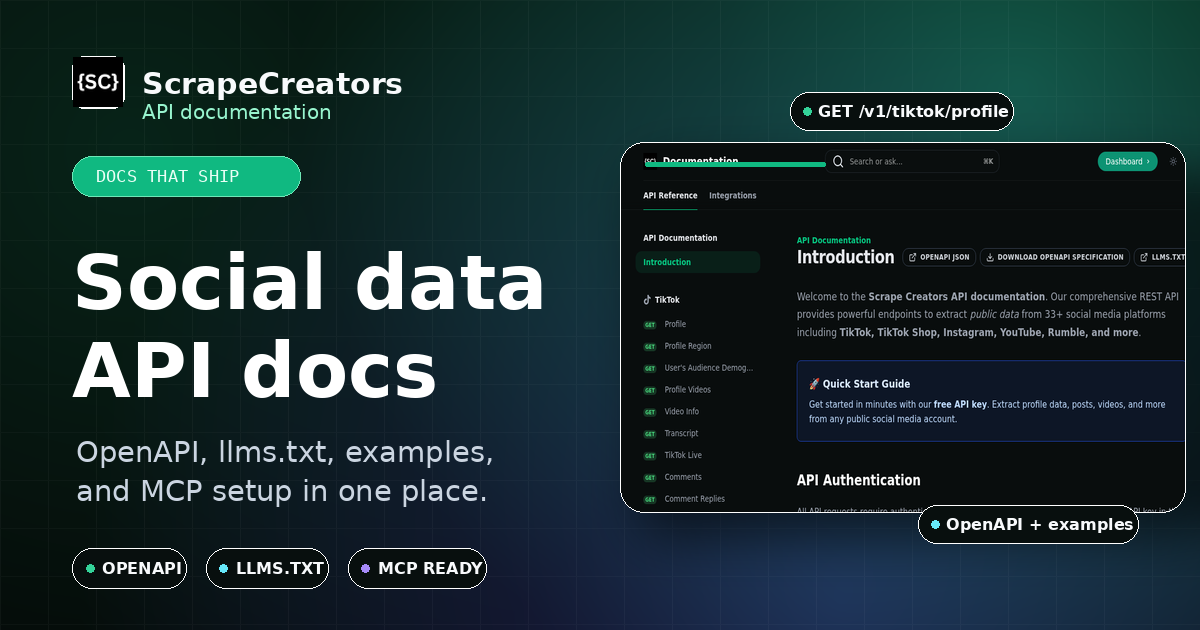1200x630 pixels.
Task: Click the Search or ask field
Action: point(912,161)
